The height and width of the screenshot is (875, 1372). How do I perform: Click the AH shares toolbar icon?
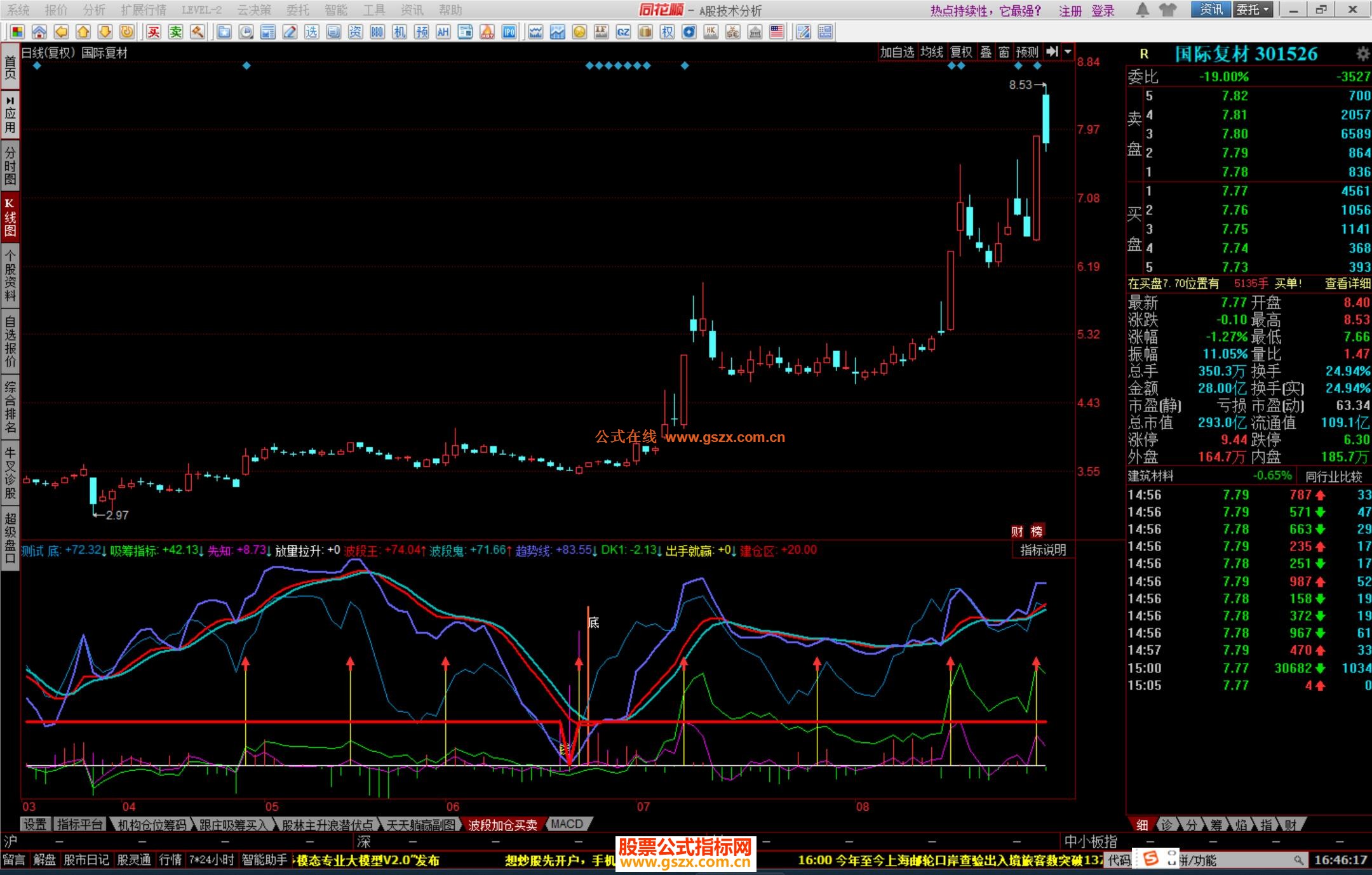pos(443,32)
